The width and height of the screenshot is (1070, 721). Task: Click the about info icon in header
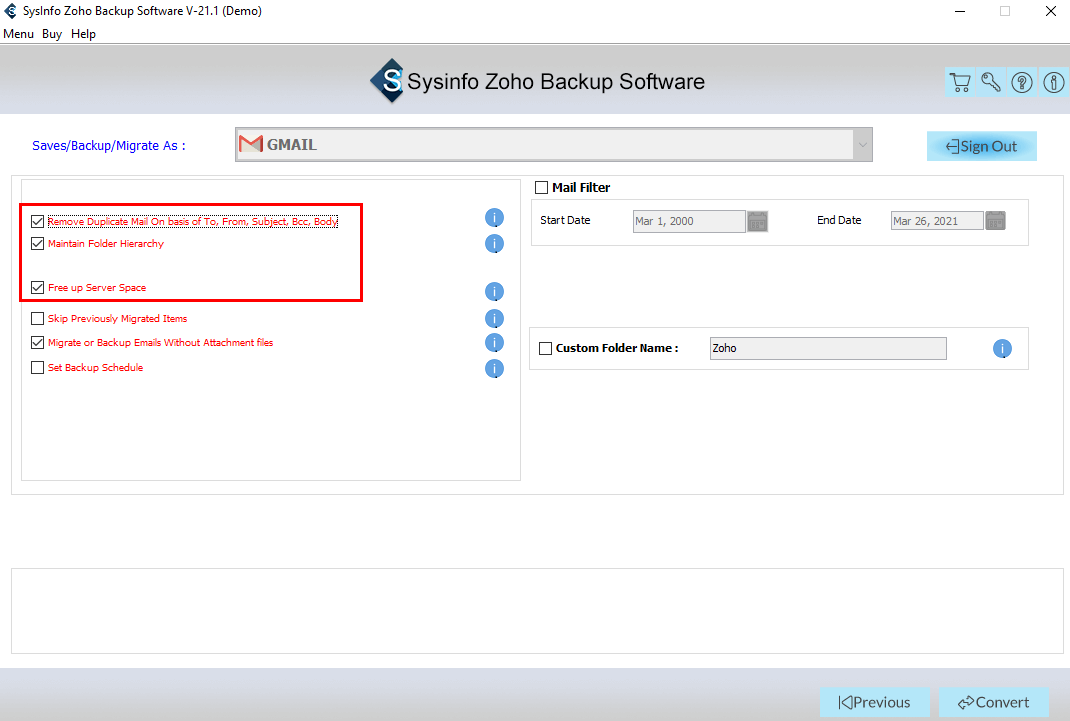pyautogui.click(x=1054, y=83)
